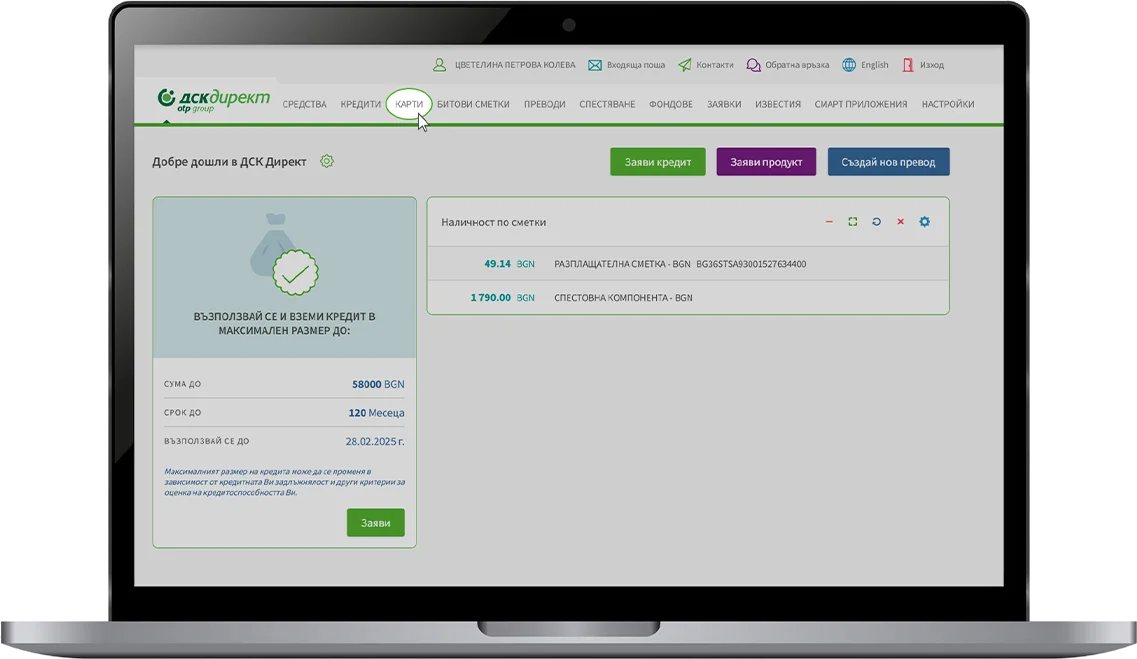Click the IBAN BG36STSA93001527634400
This screenshot has height=659, width=1137.
(751, 264)
